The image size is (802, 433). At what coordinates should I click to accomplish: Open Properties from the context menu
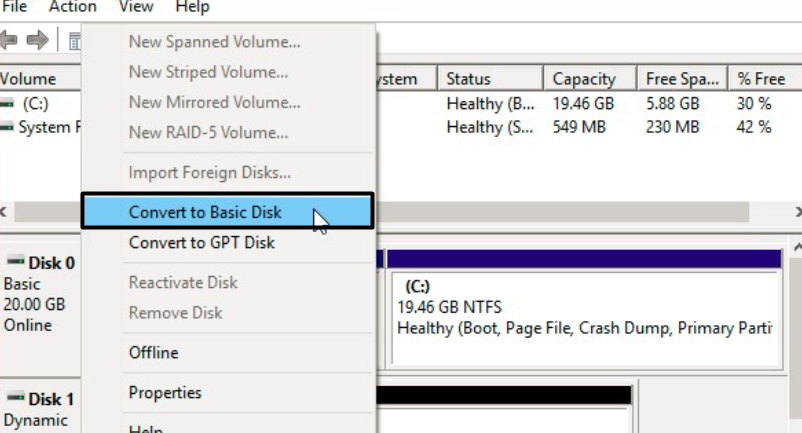click(x=165, y=392)
